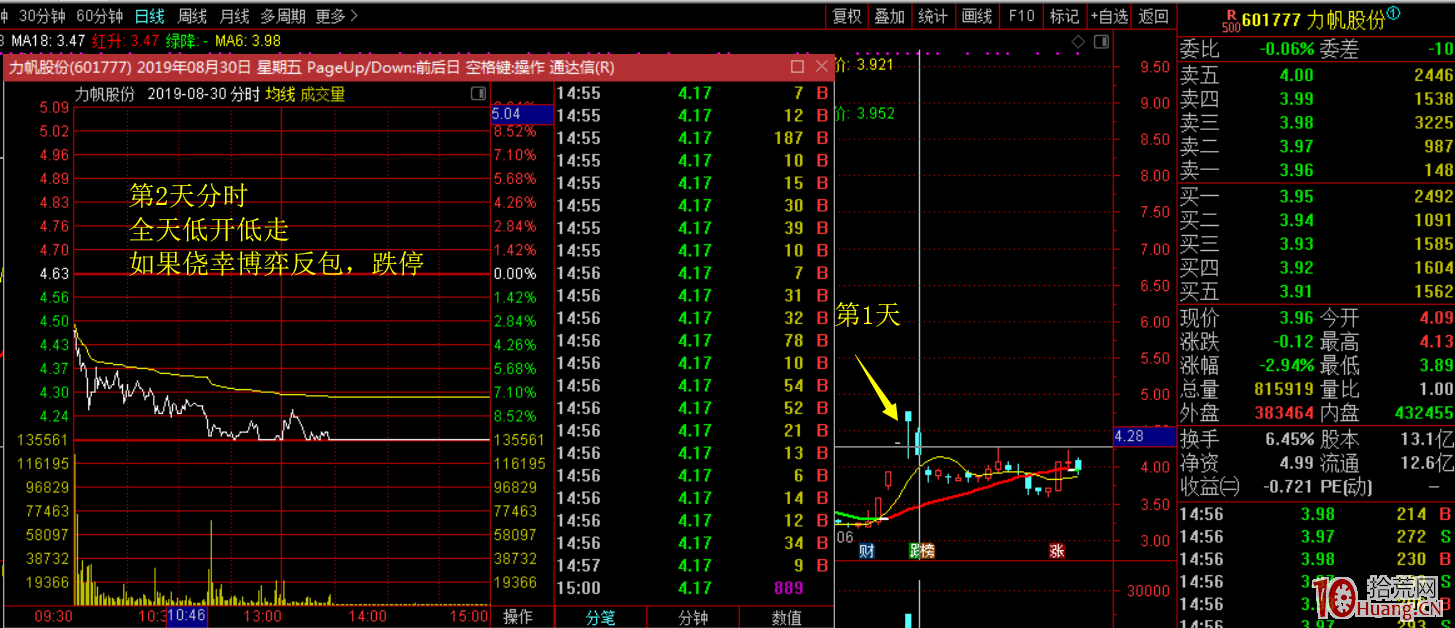
Task: Click the 今开 4.09 value
Action: pos(1436,318)
